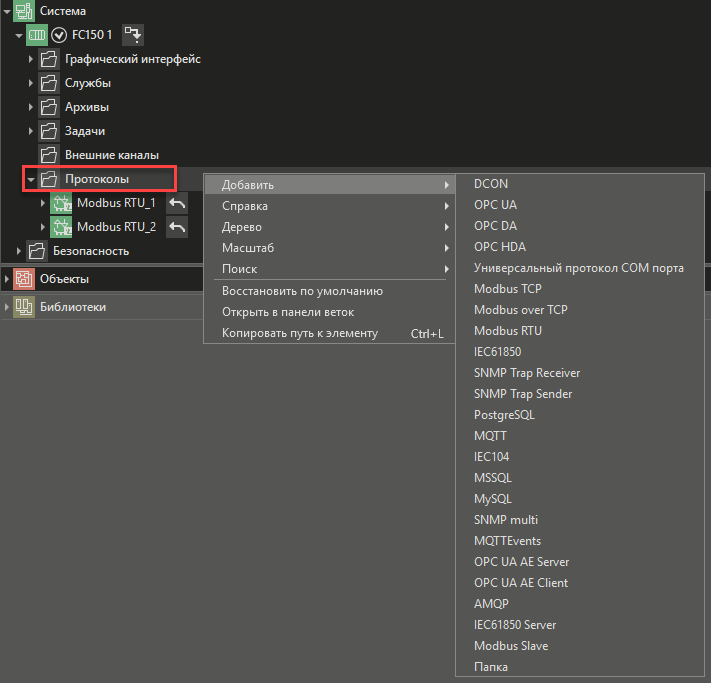Collapse the Протоколы folder
This screenshot has width=711, height=683.
click(x=30, y=180)
